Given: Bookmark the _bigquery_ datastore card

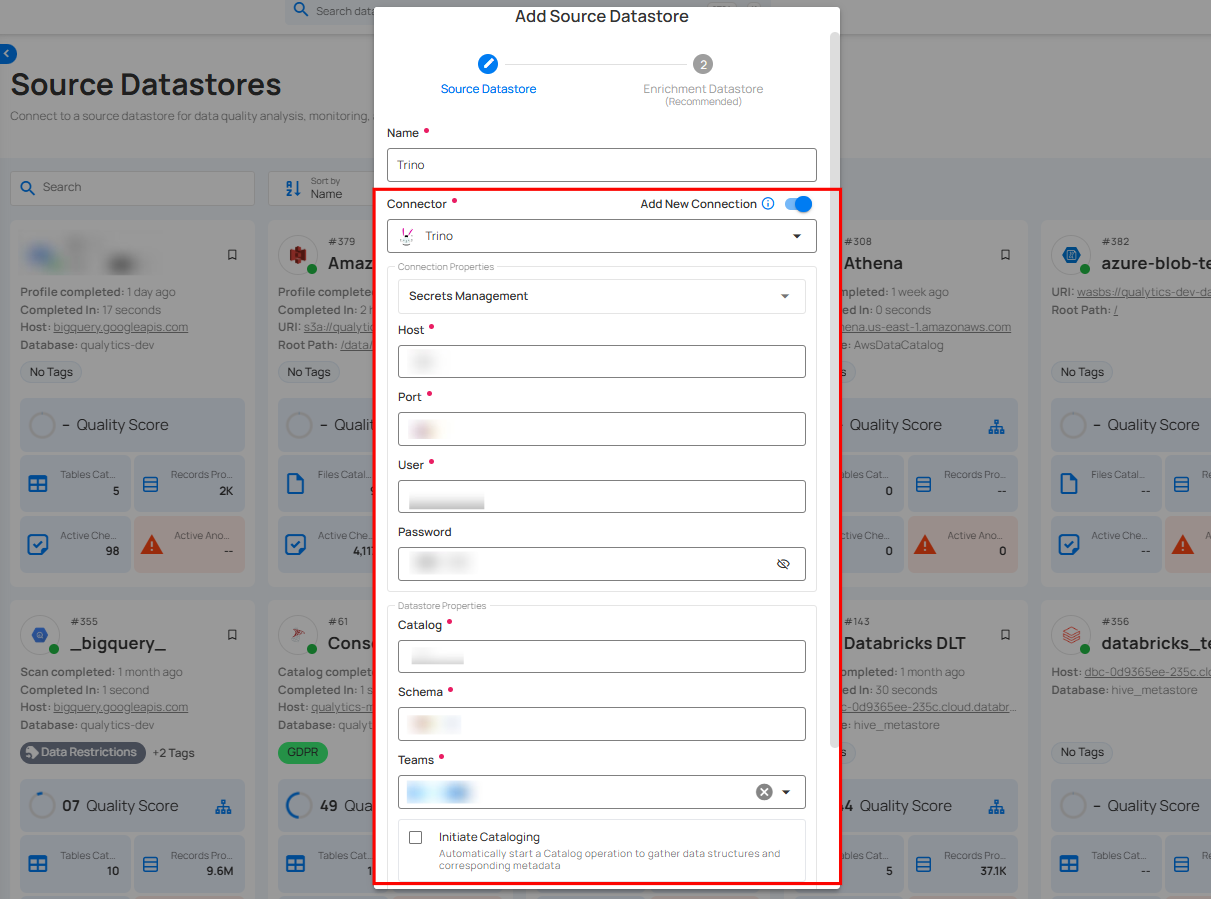Looking at the screenshot, I should click(x=232, y=635).
